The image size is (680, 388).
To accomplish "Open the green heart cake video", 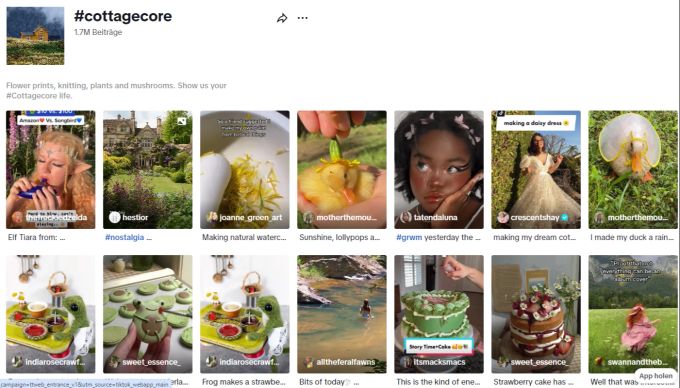I will [439, 314].
